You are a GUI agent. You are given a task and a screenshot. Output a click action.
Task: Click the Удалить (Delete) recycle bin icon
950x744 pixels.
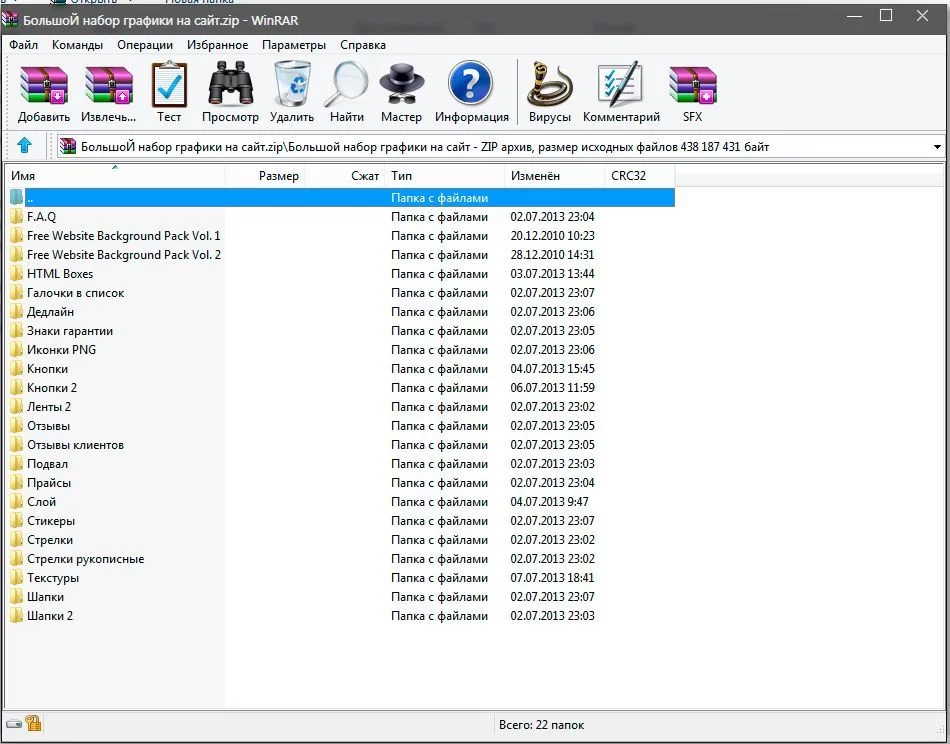coord(292,86)
